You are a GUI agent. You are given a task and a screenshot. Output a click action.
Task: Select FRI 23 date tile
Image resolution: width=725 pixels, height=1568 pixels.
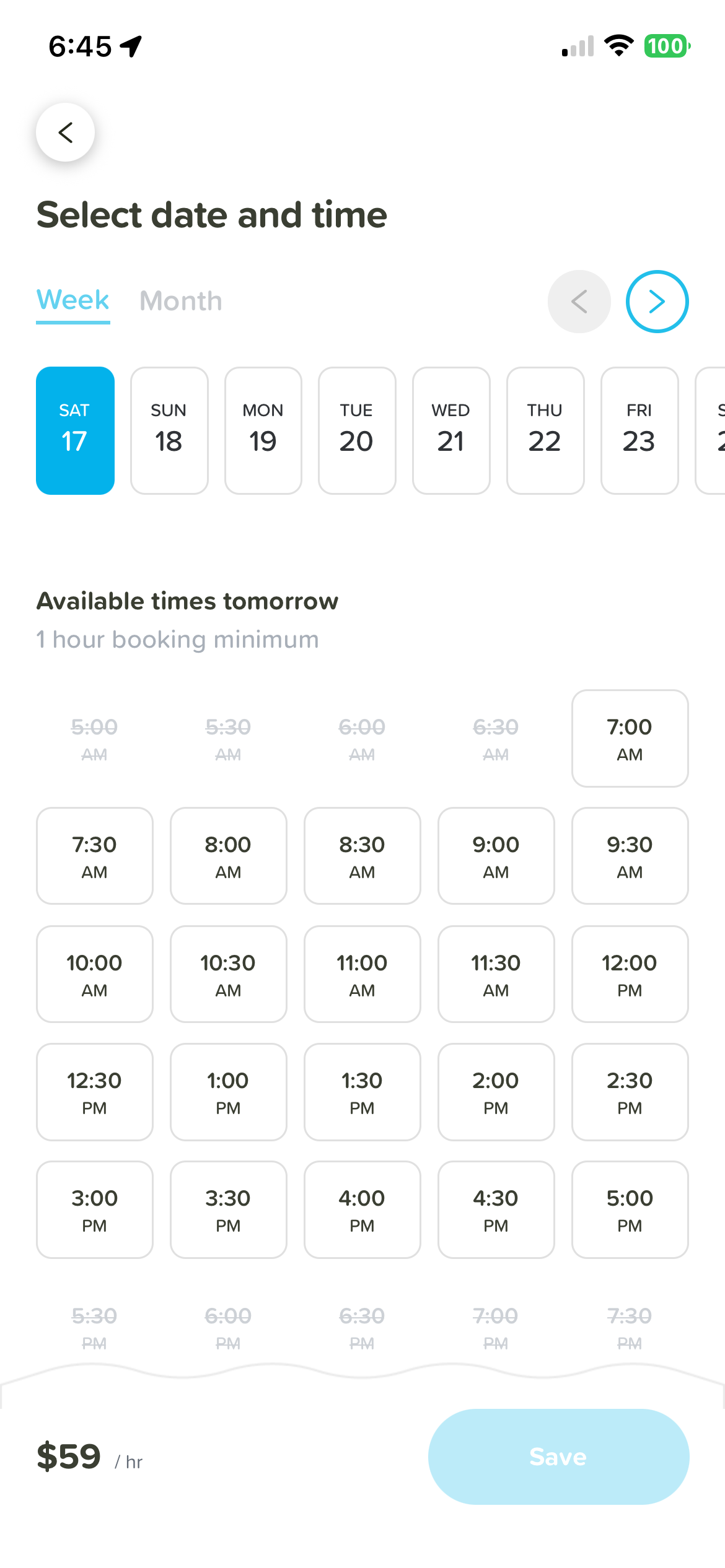coord(639,430)
